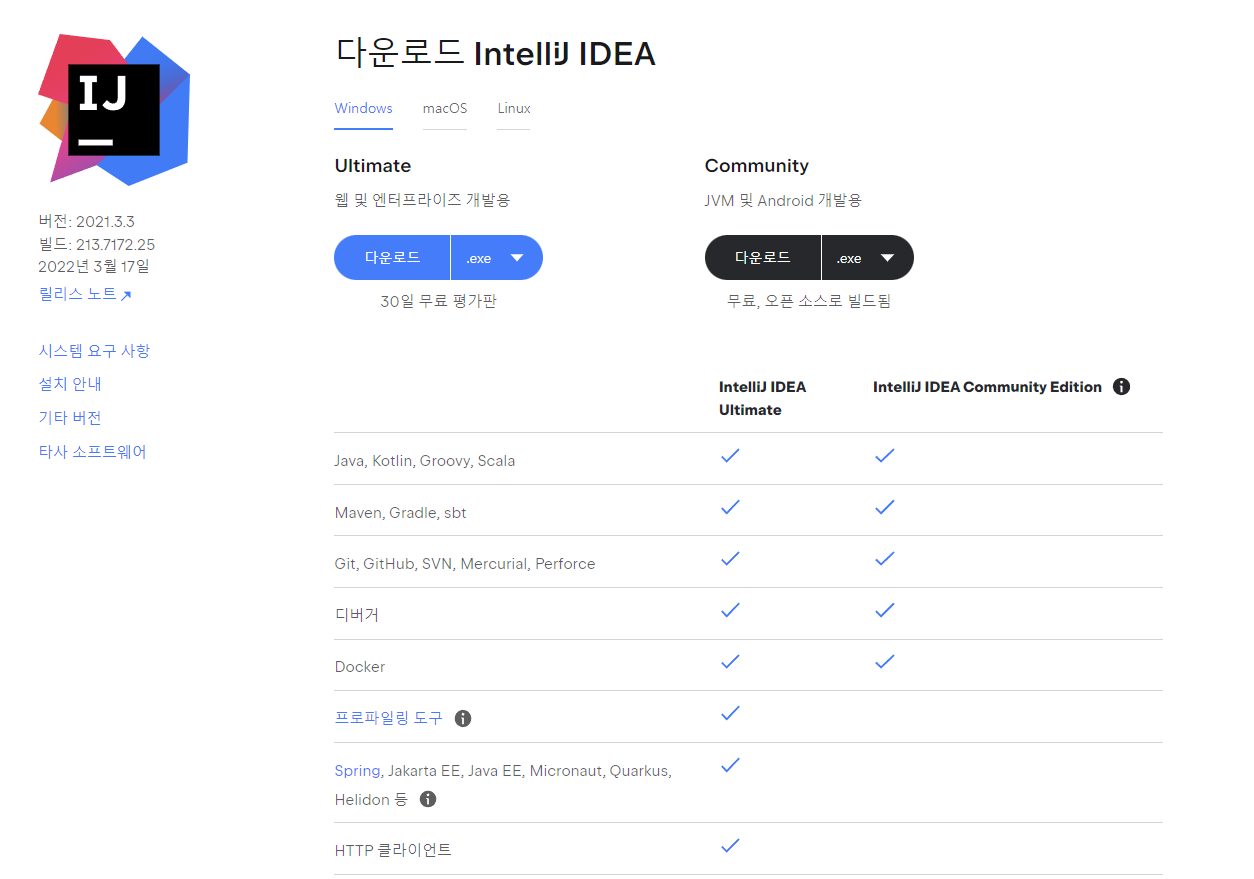Click Community checkmark in Maven, Gradle row
Screen dimensions: 1254x879
click(x=884, y=507)
